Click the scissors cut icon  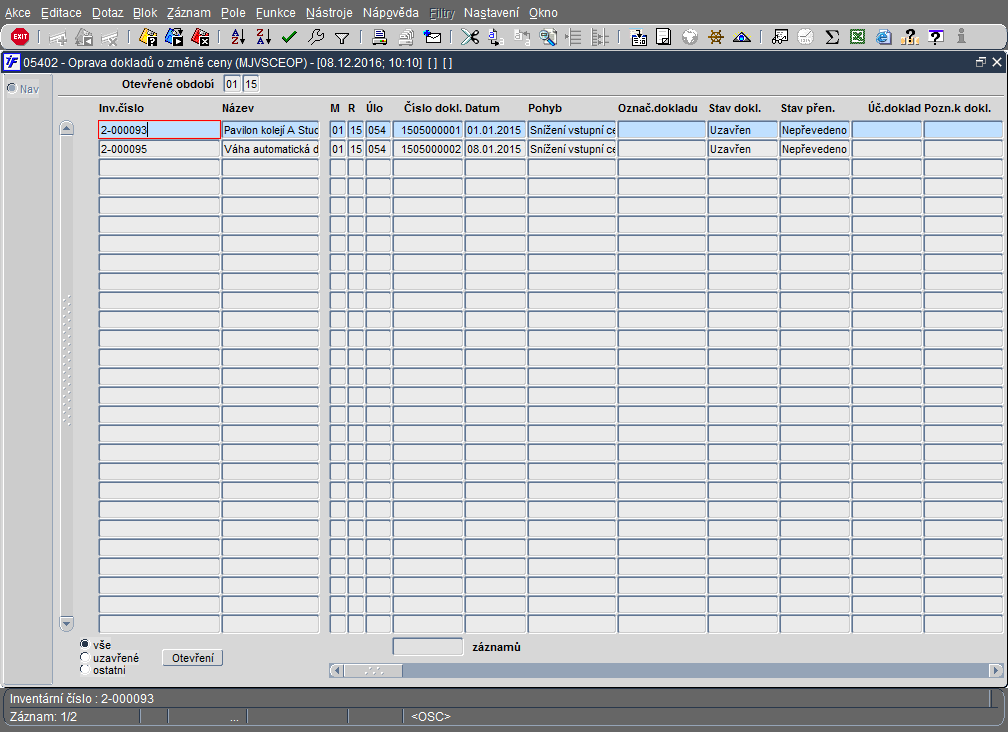tap(470, 37)
